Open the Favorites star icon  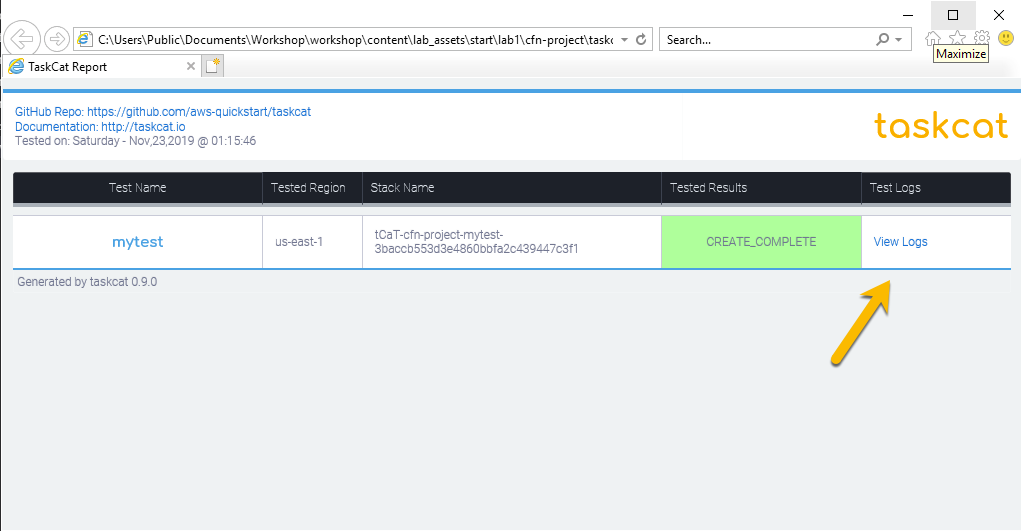(957, 38)
